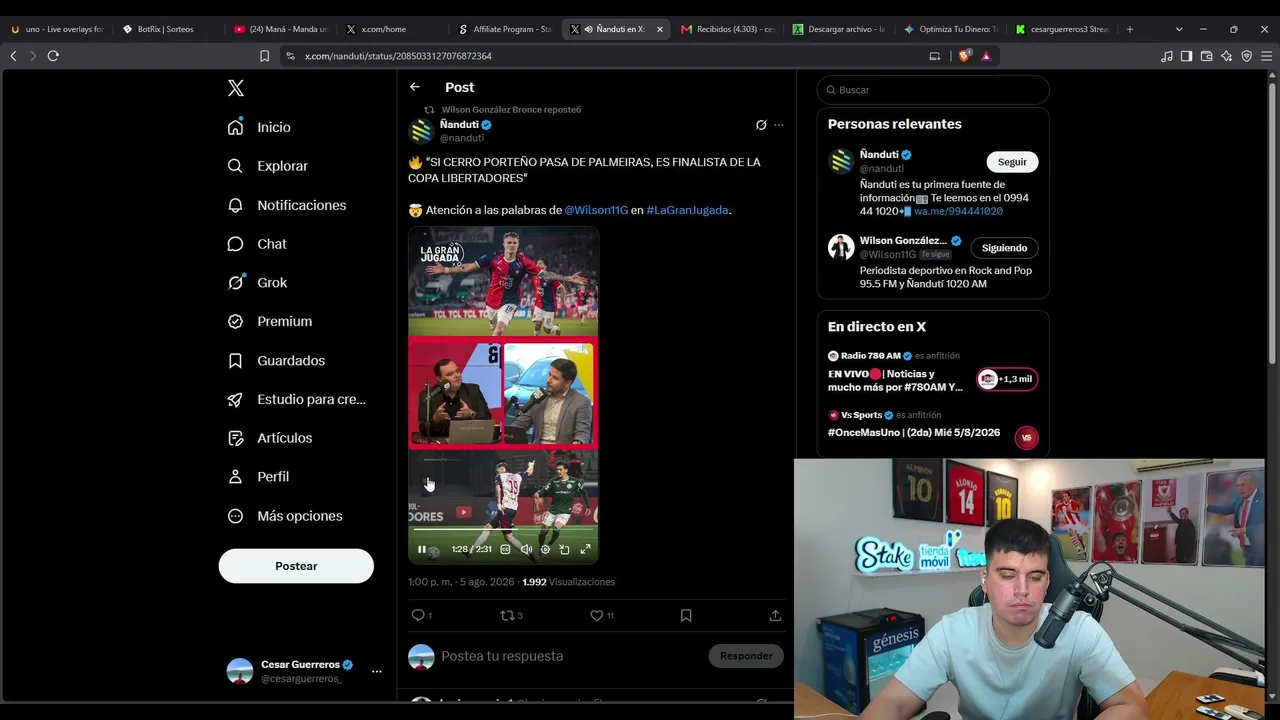This screenshot has width=1280, height=720.
Task: Navigate back in the browser
Action: click(13, 56)
